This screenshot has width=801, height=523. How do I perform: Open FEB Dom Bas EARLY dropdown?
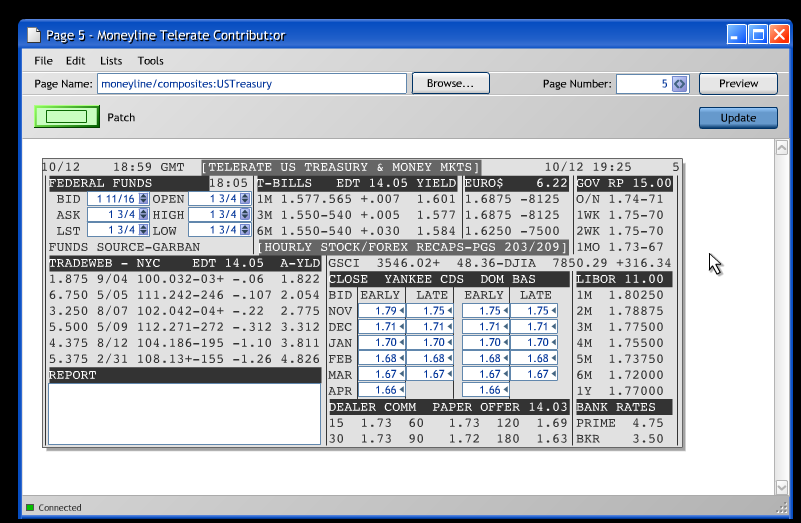505,359
